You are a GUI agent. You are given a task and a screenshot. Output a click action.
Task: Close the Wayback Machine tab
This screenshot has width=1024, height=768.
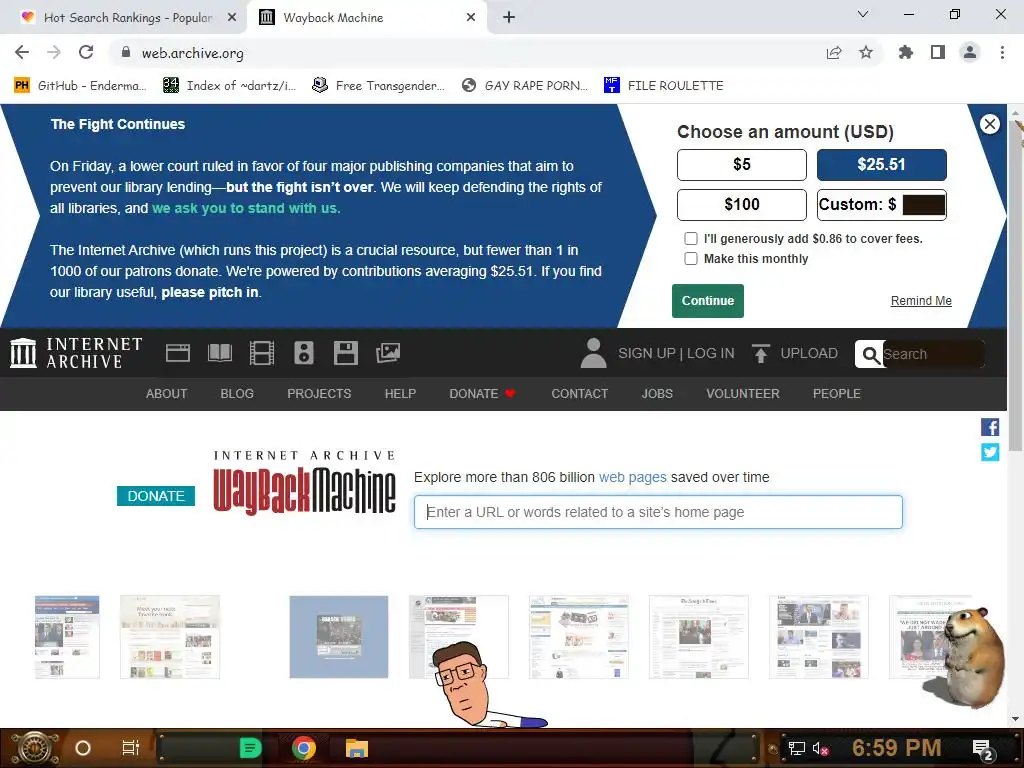click(471, 18)
